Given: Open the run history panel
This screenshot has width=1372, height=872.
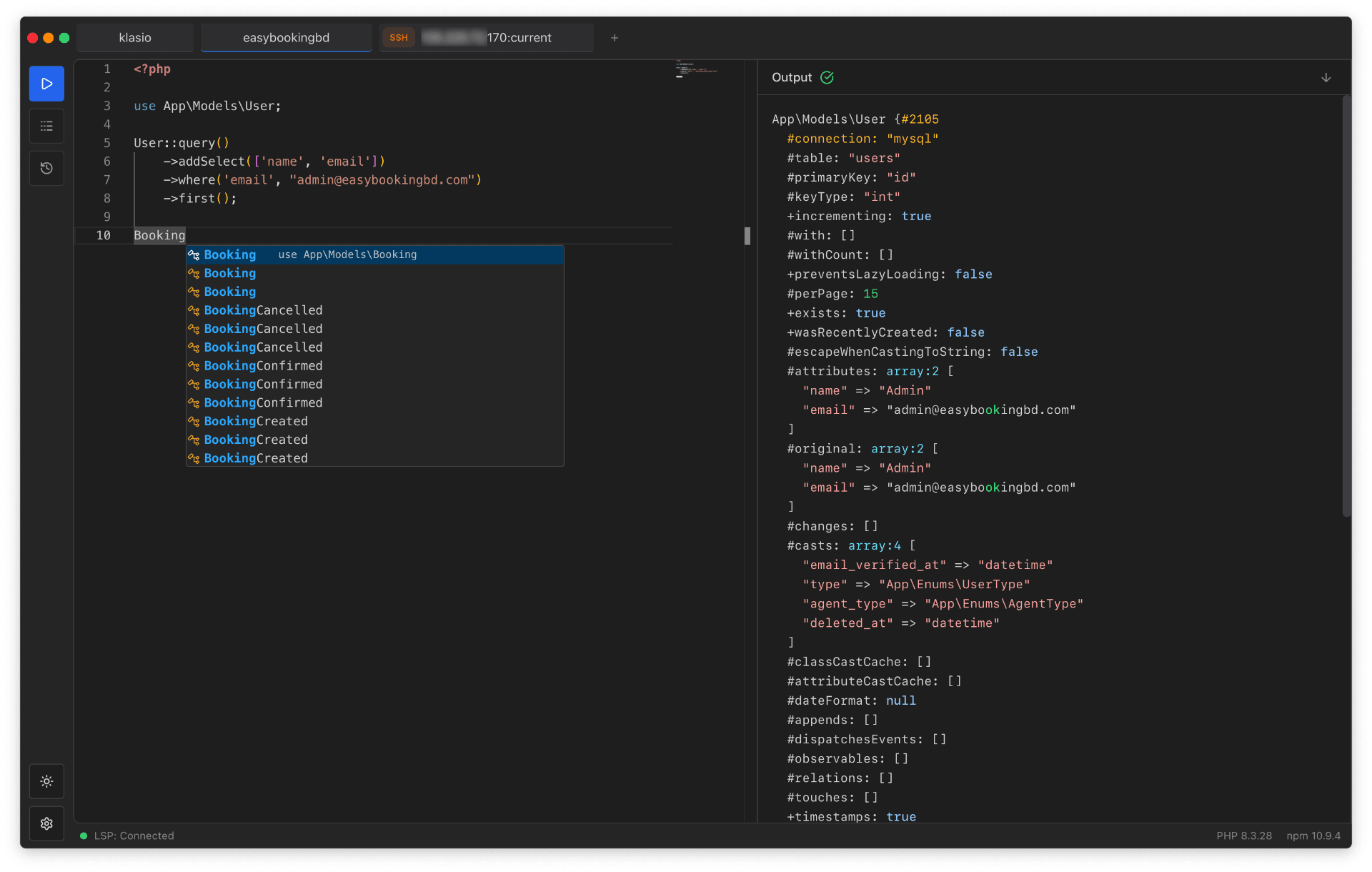Looking at the screenshot, I should tap(46, 168).
